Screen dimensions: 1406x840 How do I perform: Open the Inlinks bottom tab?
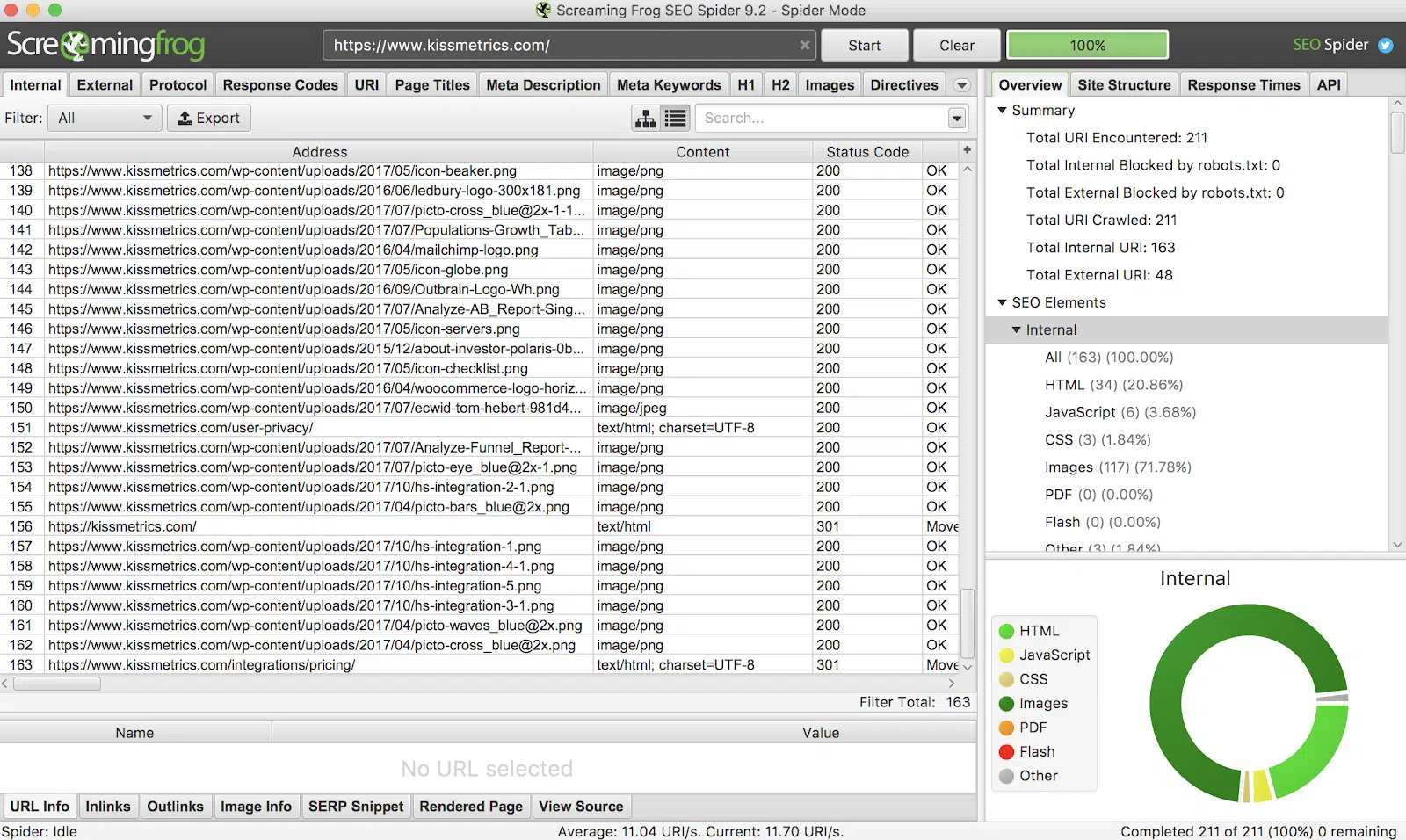[107, 807]
